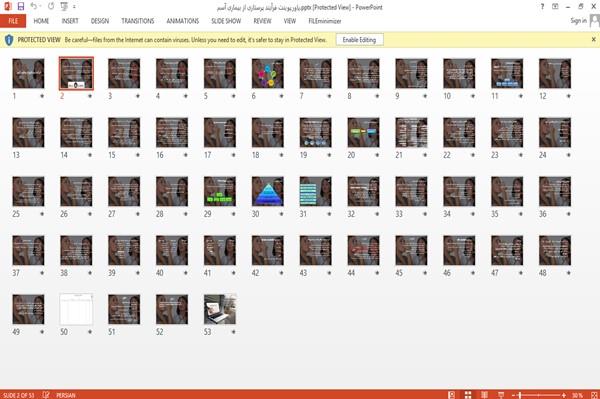Click the transition star under slide 19

point(329,155)
